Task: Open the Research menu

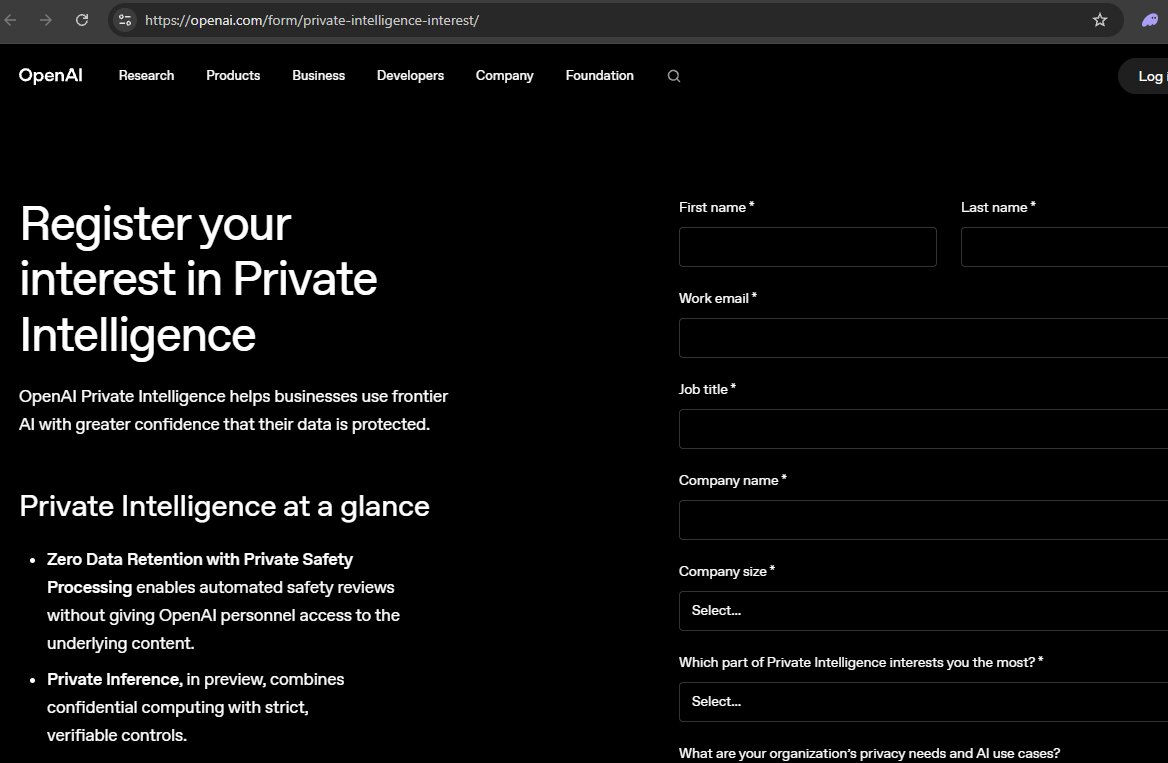Action: coord(146,75)
